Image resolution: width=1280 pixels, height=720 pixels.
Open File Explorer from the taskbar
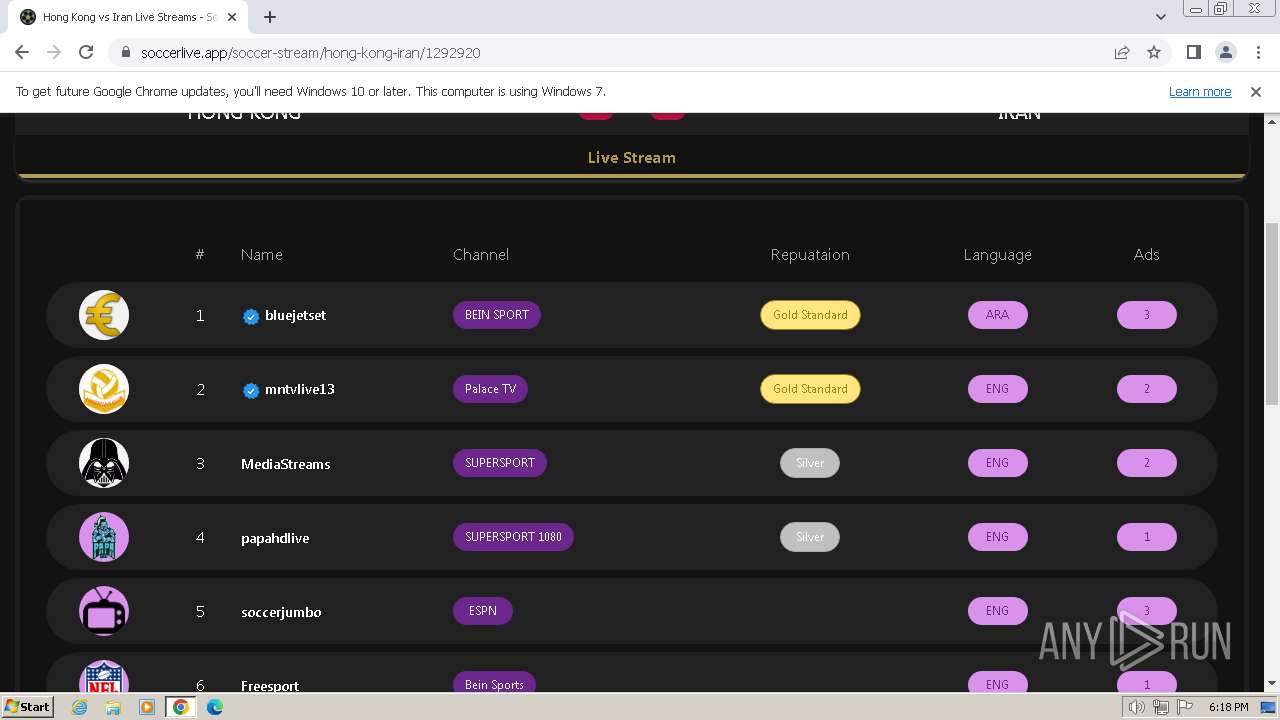click(x=113, y=707)
